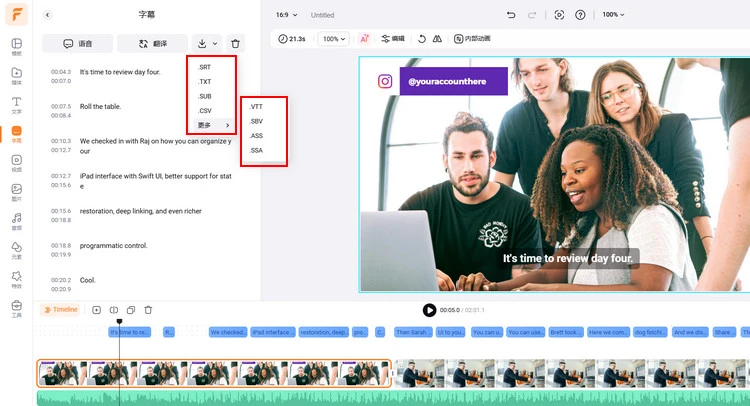Click the flip horizontal icon
Viewport: 750px width, 406px height.
[437, 38]
